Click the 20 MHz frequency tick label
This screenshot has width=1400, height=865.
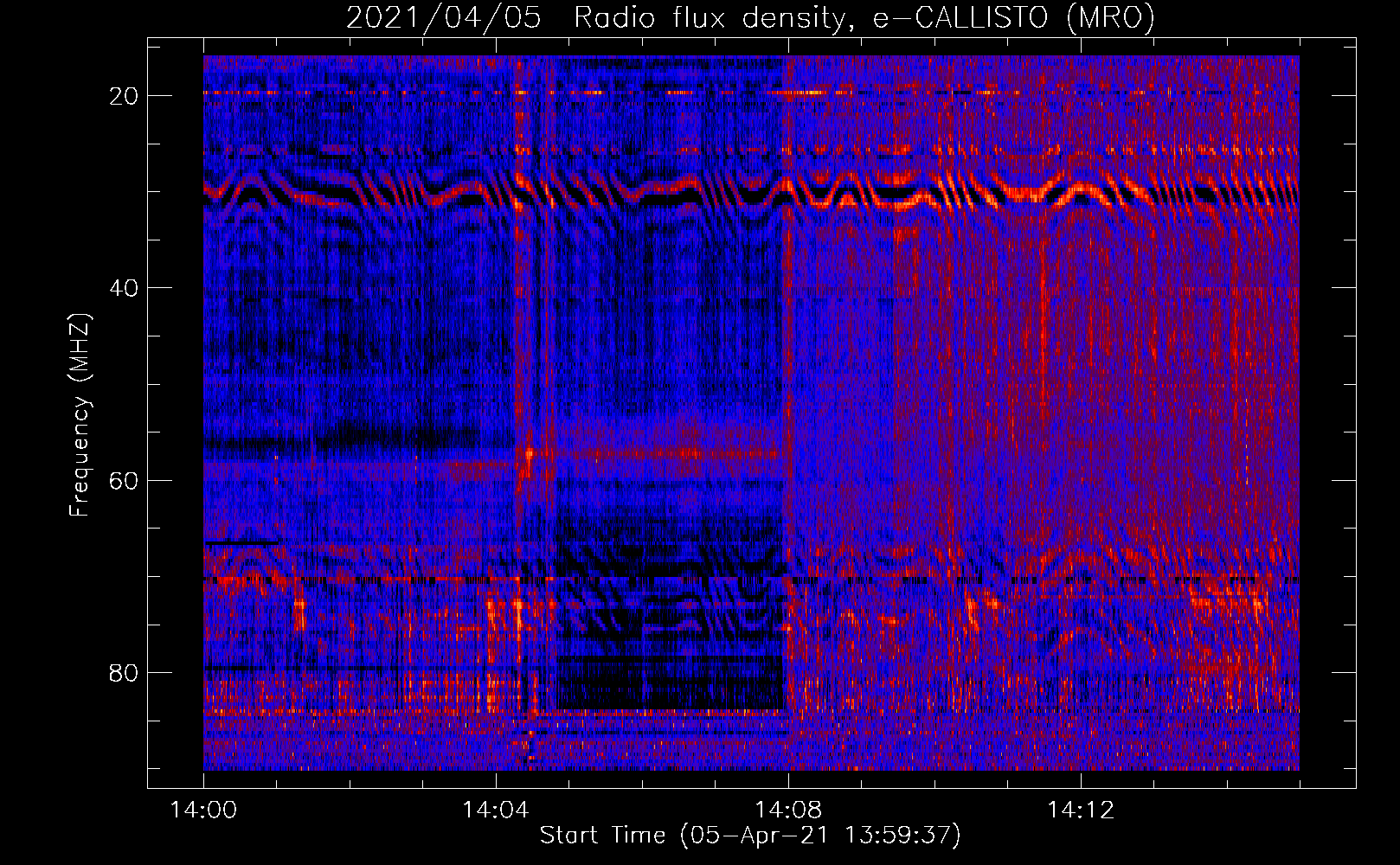point(125,95)
